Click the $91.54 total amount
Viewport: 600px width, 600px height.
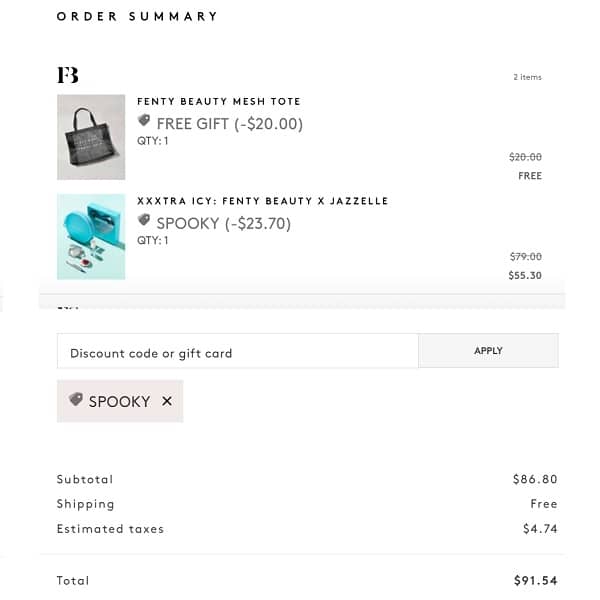(x=534, y=581)
